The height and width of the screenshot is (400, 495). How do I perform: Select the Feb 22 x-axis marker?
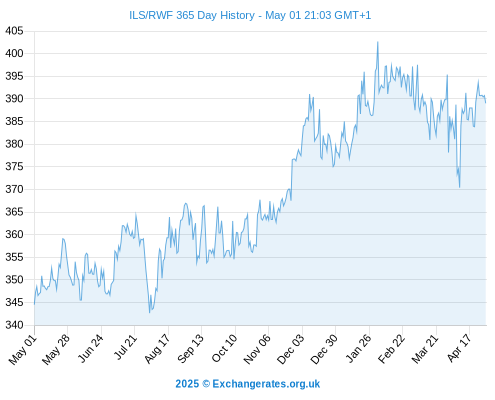[x=391, y=349]
